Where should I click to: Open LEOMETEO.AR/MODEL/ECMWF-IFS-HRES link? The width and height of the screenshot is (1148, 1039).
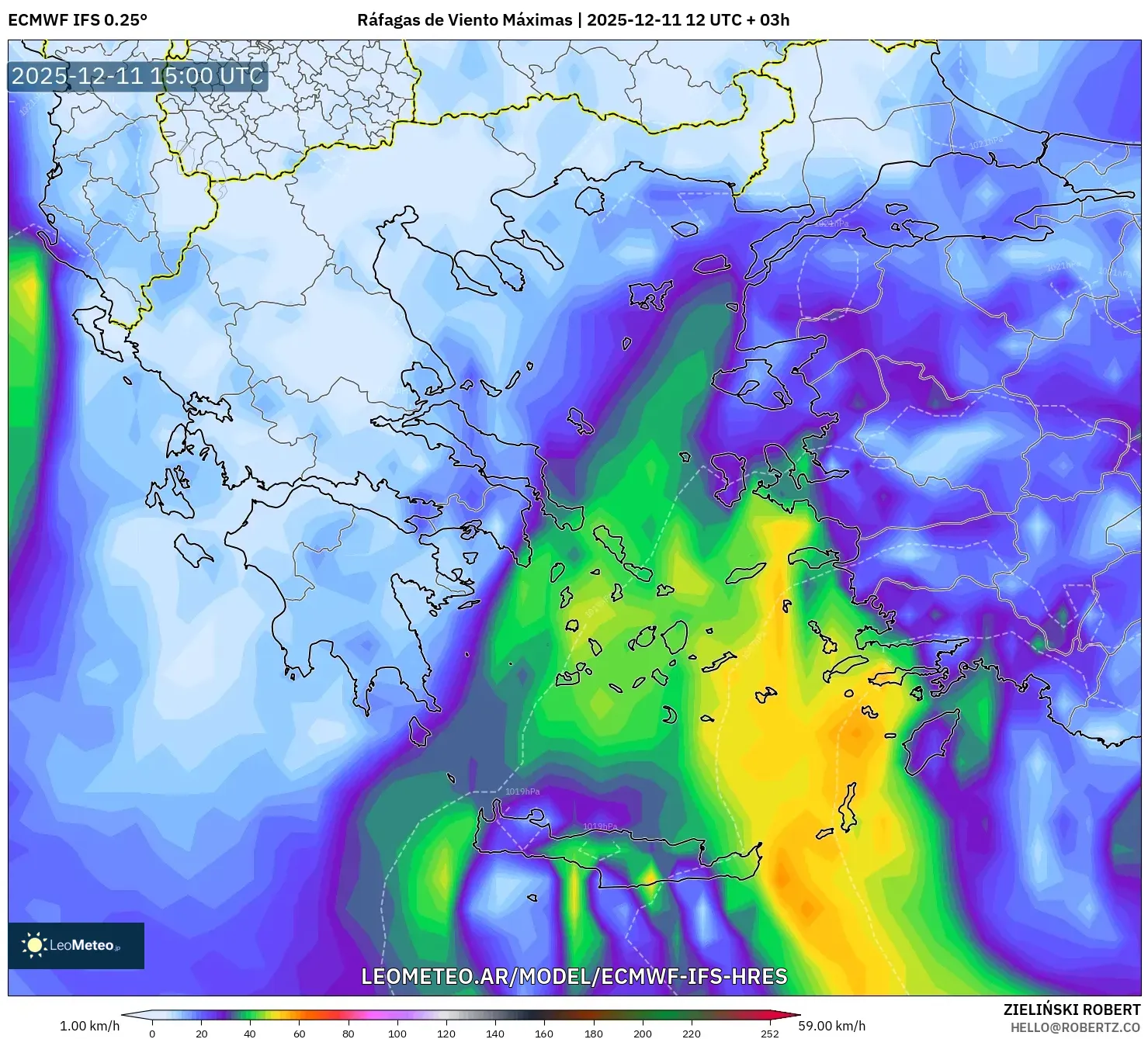573,978
